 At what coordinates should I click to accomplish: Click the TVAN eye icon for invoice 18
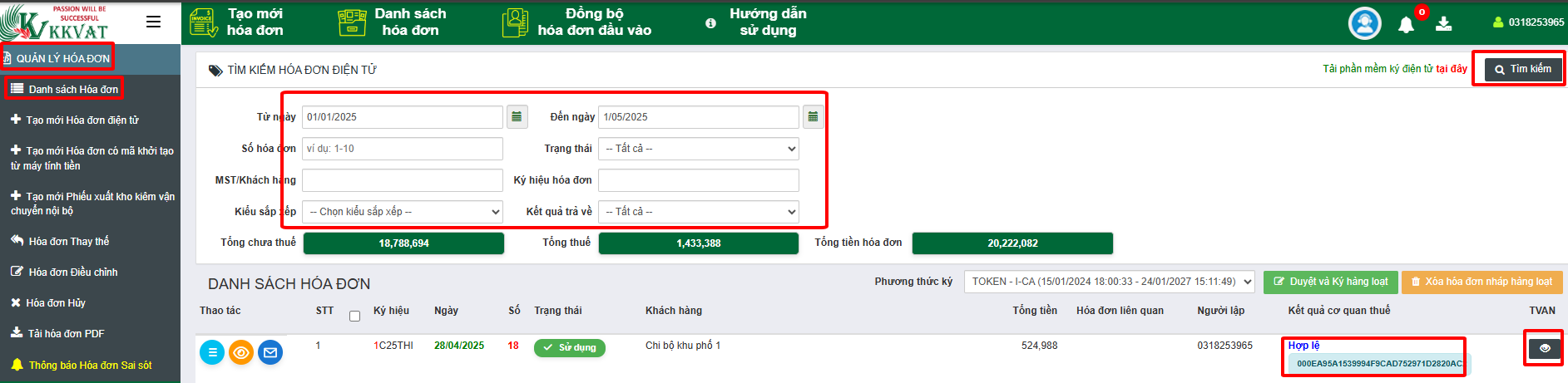(1545, 348)
